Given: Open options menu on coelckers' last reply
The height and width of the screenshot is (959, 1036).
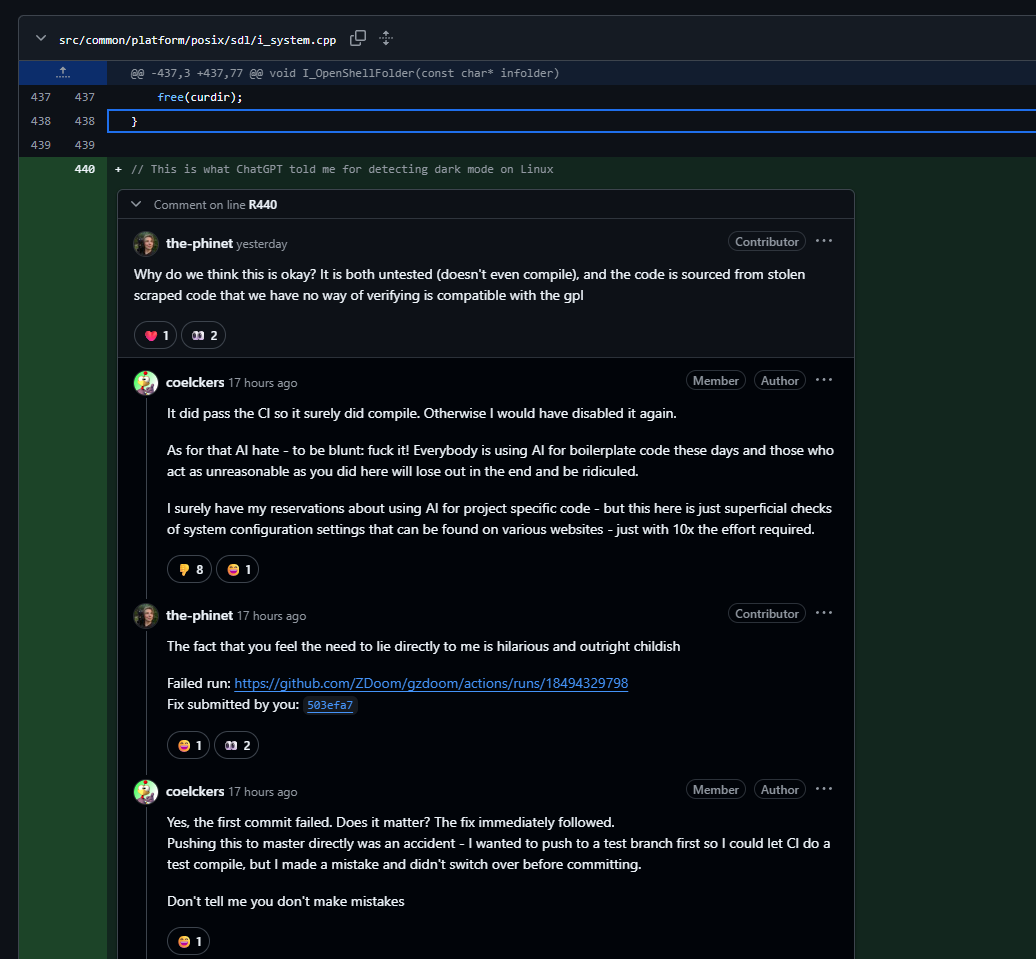Looking at the screenshot, I should click(824, 789).
